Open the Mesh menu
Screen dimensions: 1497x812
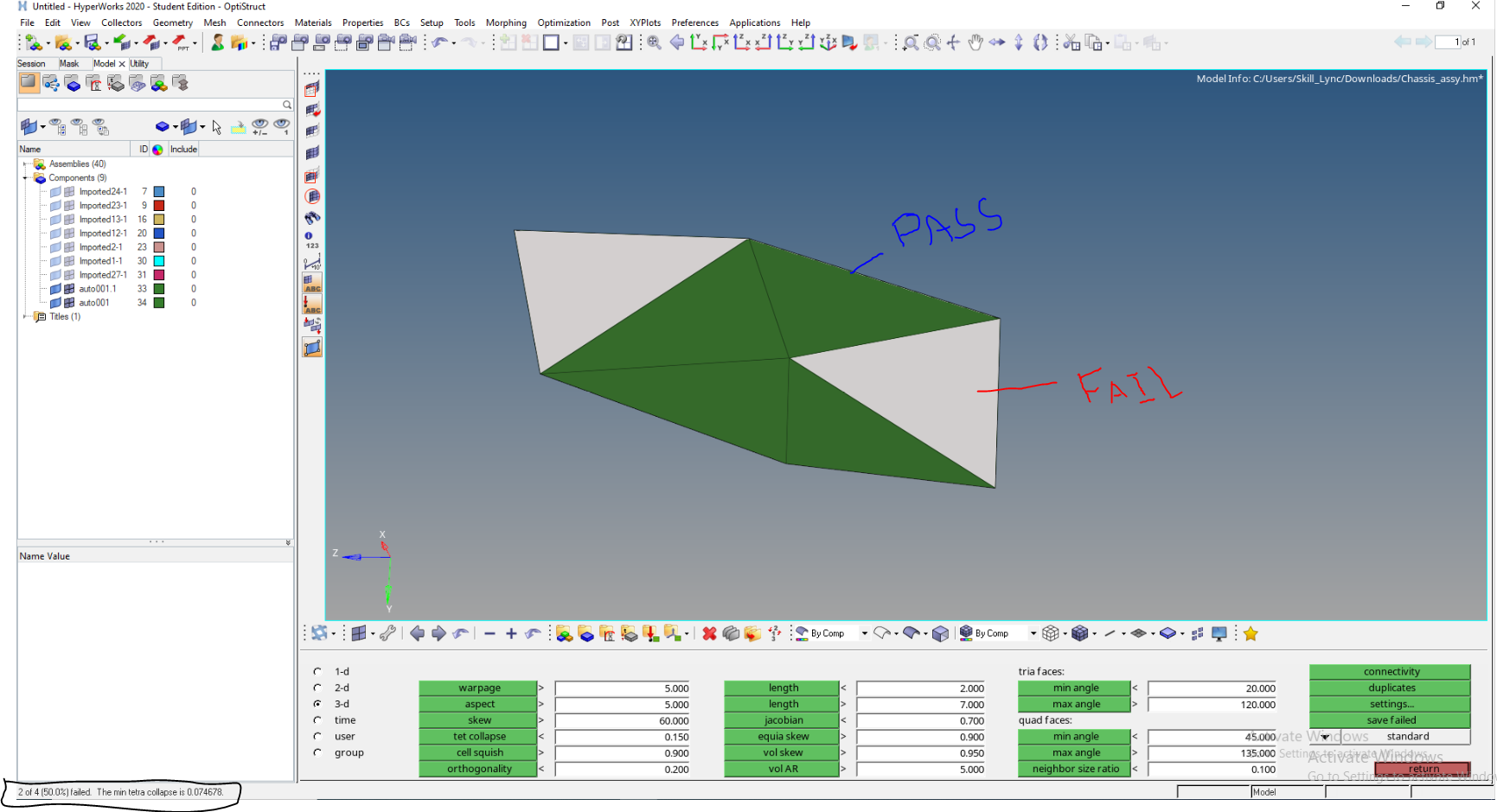pyautogui.click(x=214, y=22)
